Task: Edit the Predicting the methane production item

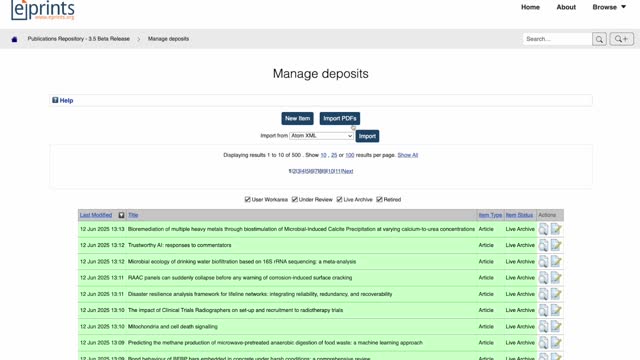Action: pyautogui.click(x=556, y=342)
